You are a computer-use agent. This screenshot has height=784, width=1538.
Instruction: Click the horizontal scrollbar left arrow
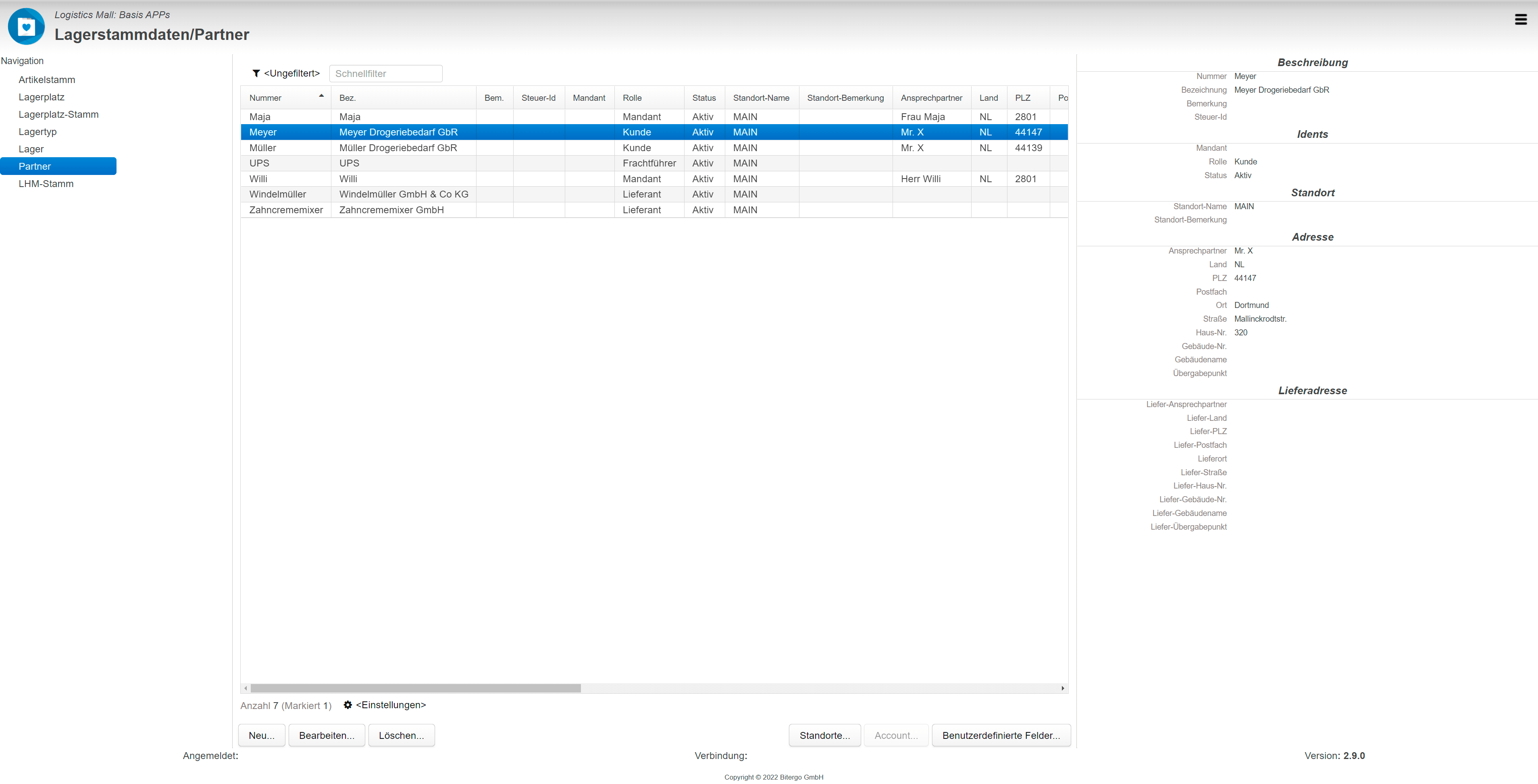[x=246, y=688]
